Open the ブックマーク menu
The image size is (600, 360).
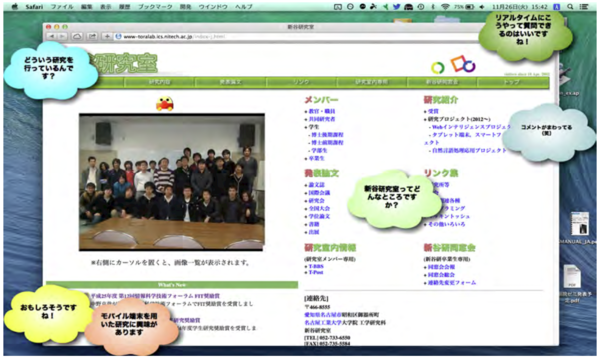pos(155,7)
